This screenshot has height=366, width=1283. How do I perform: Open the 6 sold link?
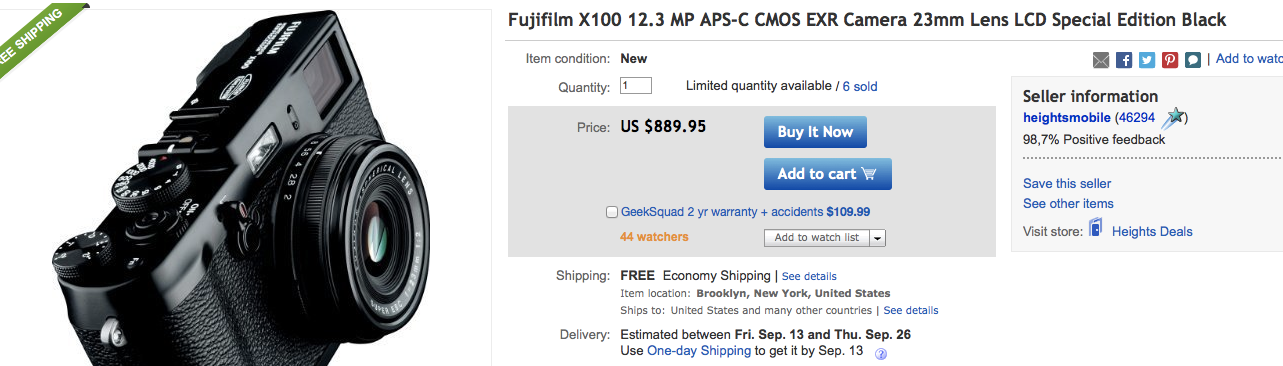[860, 87]
